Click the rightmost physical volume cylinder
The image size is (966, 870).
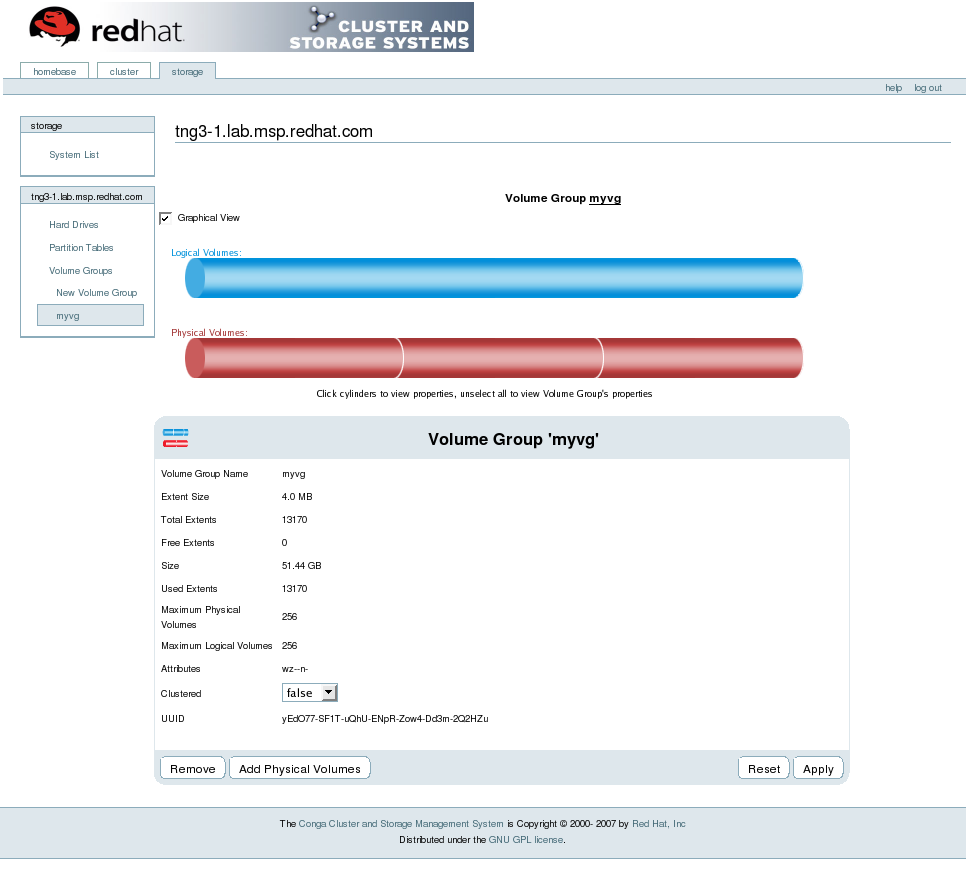tap(700, 357)
